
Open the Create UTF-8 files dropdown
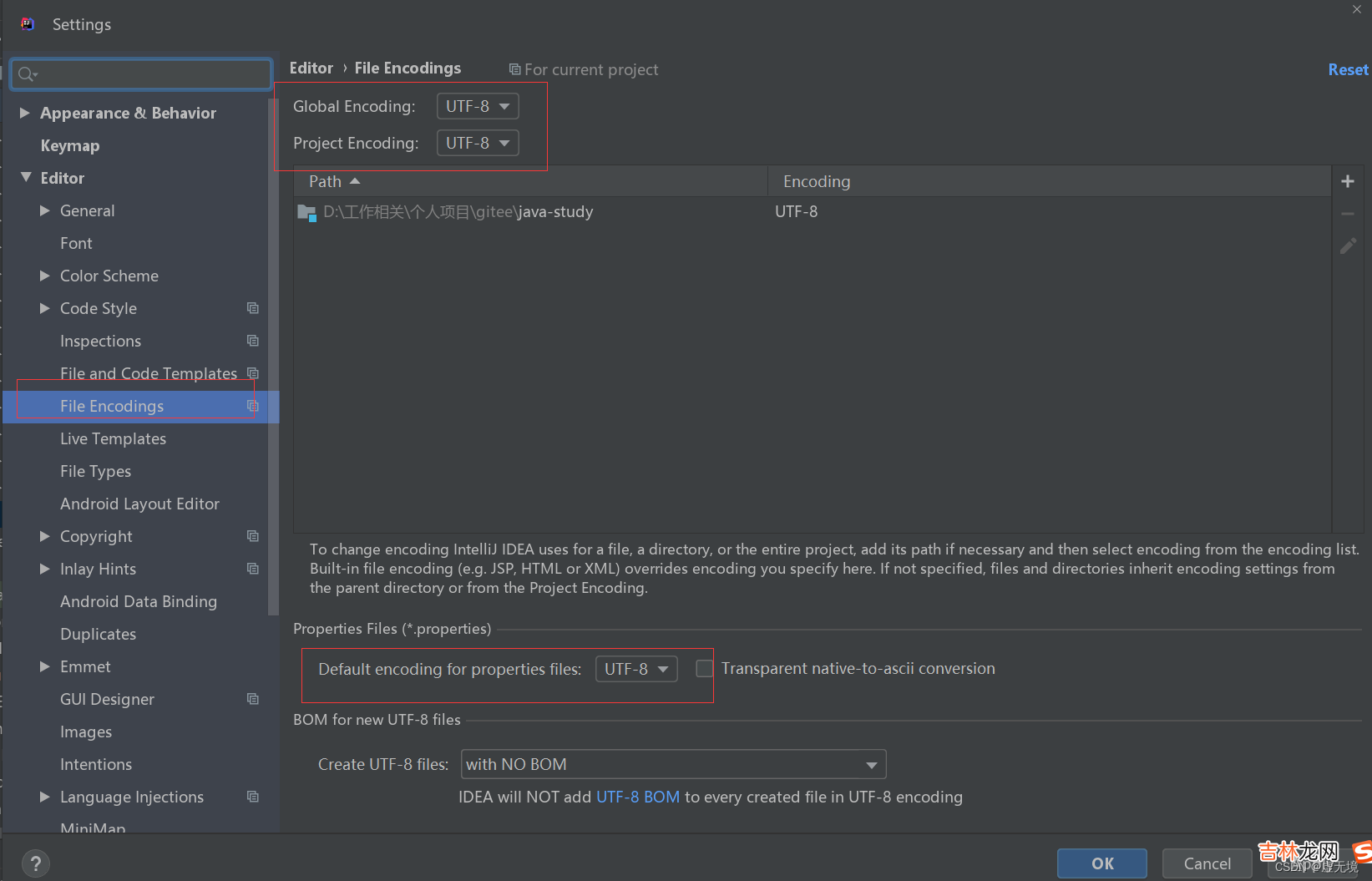tap(673, 764)
